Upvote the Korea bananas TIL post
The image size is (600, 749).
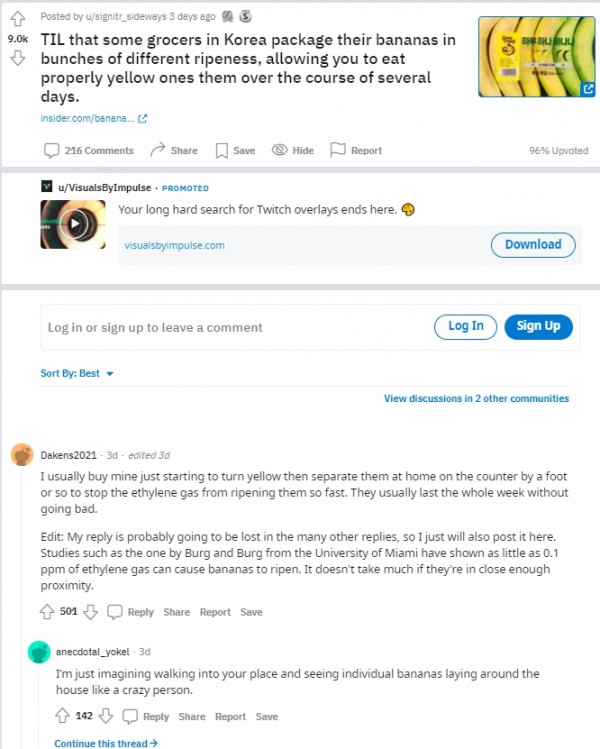[x=18, y=19]
